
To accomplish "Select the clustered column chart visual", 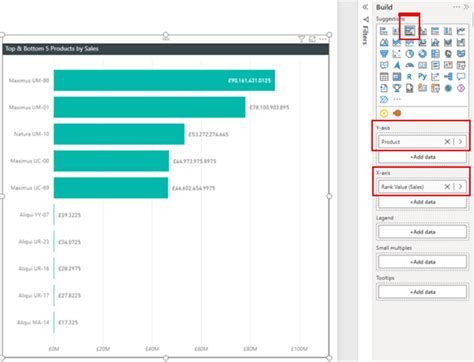I will pyautogui.click(x=423, y=31).
